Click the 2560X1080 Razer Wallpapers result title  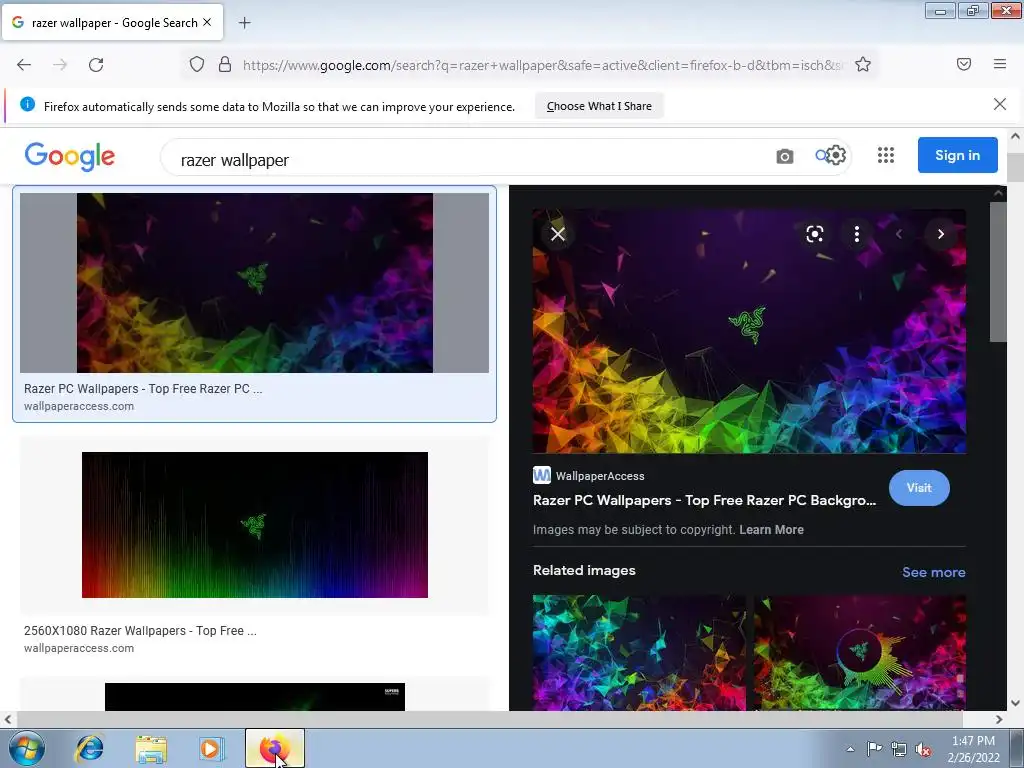140,631
